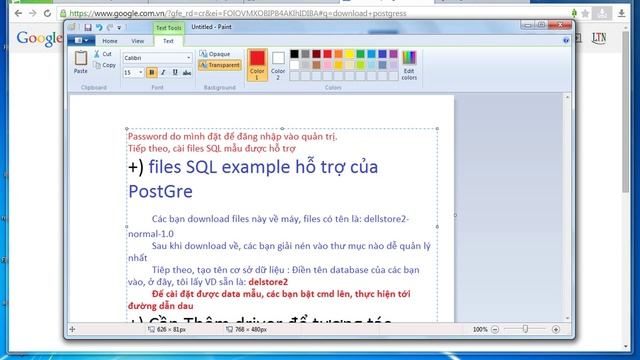Open the Customize Quick Access Toolbar arrow
The height and width of the screenshot is (360, 640).
tap(119, 28)
